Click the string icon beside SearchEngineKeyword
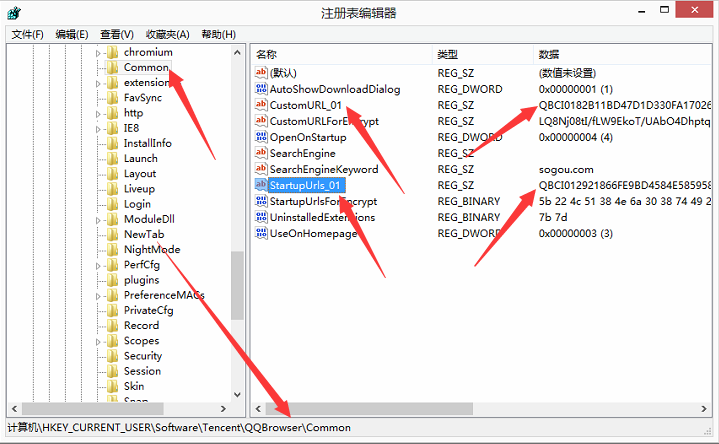 tap(261, 169)
